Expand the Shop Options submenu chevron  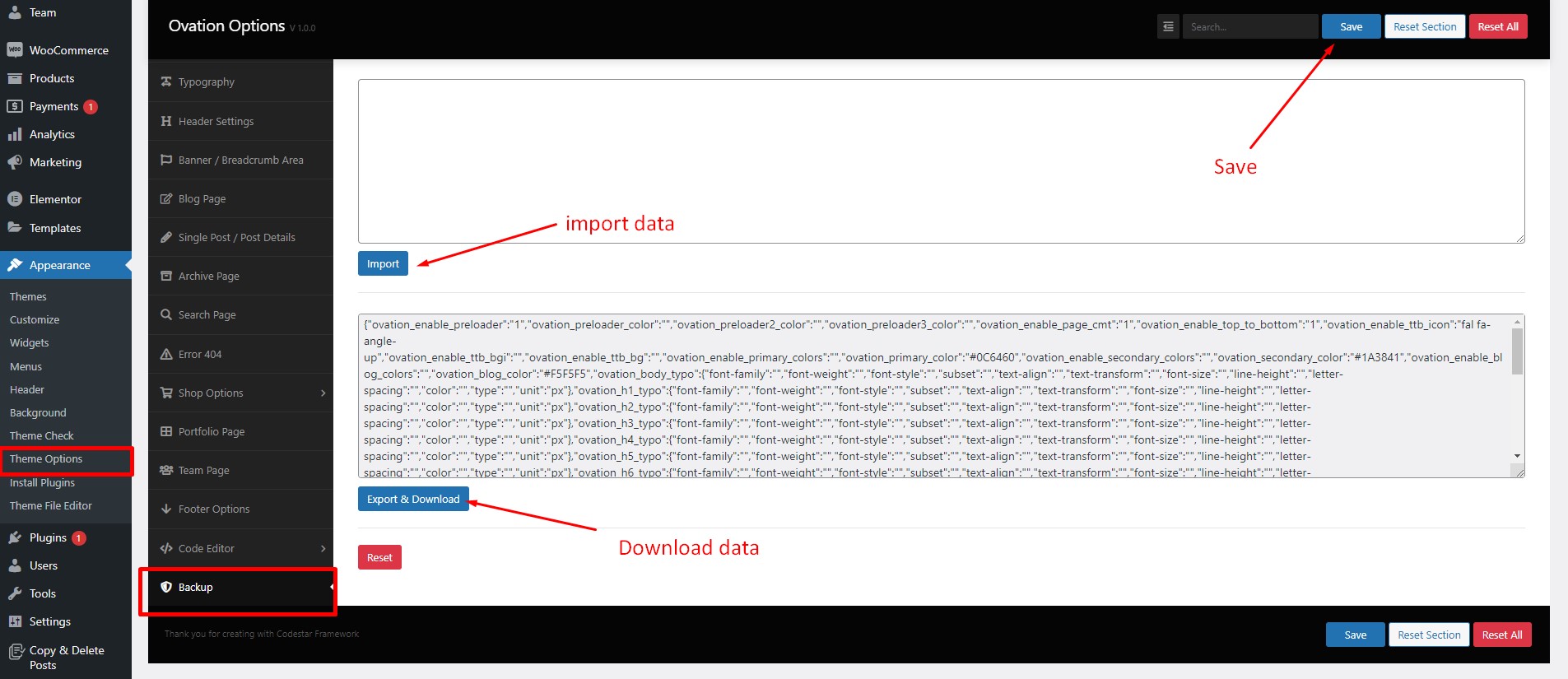point(323,393)
